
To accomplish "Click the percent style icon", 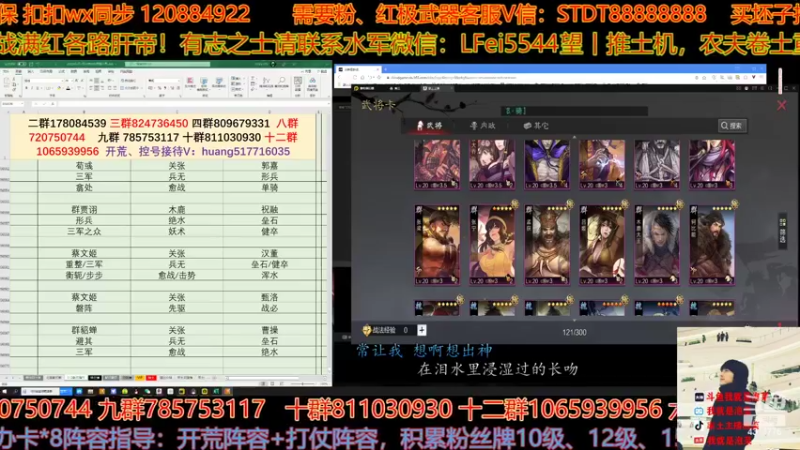I will tap(160, 88).
